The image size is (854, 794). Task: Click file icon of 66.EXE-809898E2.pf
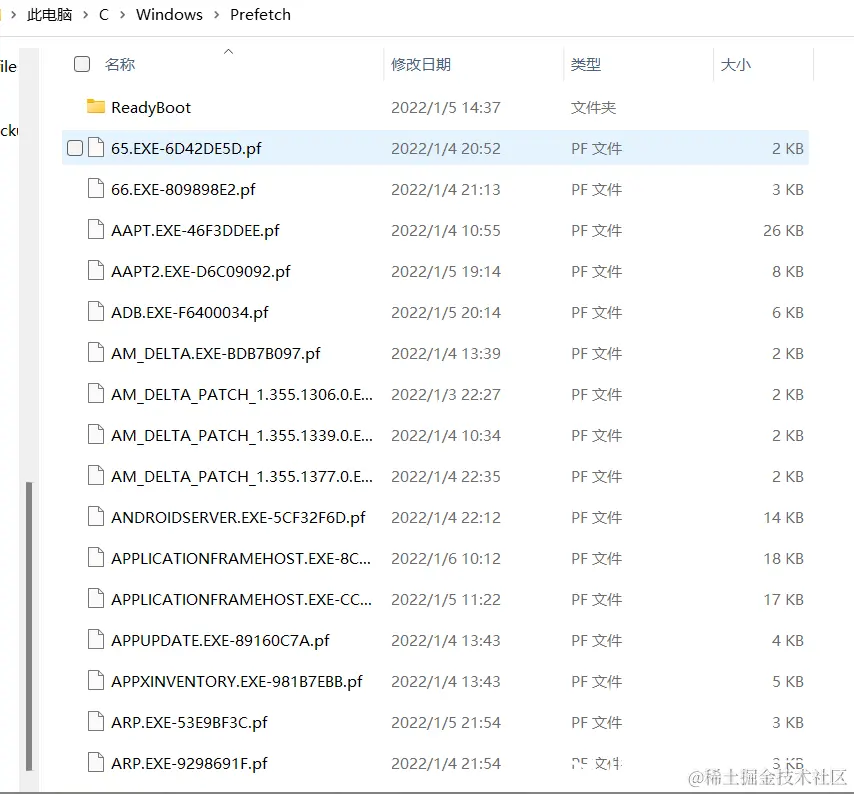coord(96,188)
